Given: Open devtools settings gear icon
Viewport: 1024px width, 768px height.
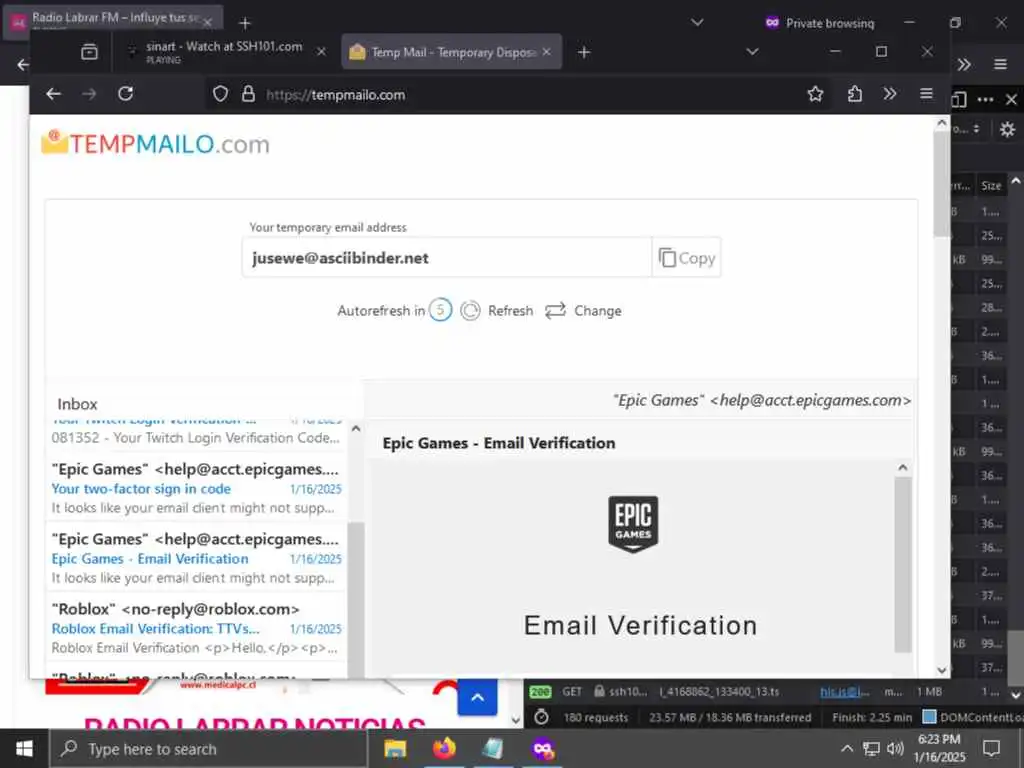Looking at the screenshot, I should pos(1008,129).
